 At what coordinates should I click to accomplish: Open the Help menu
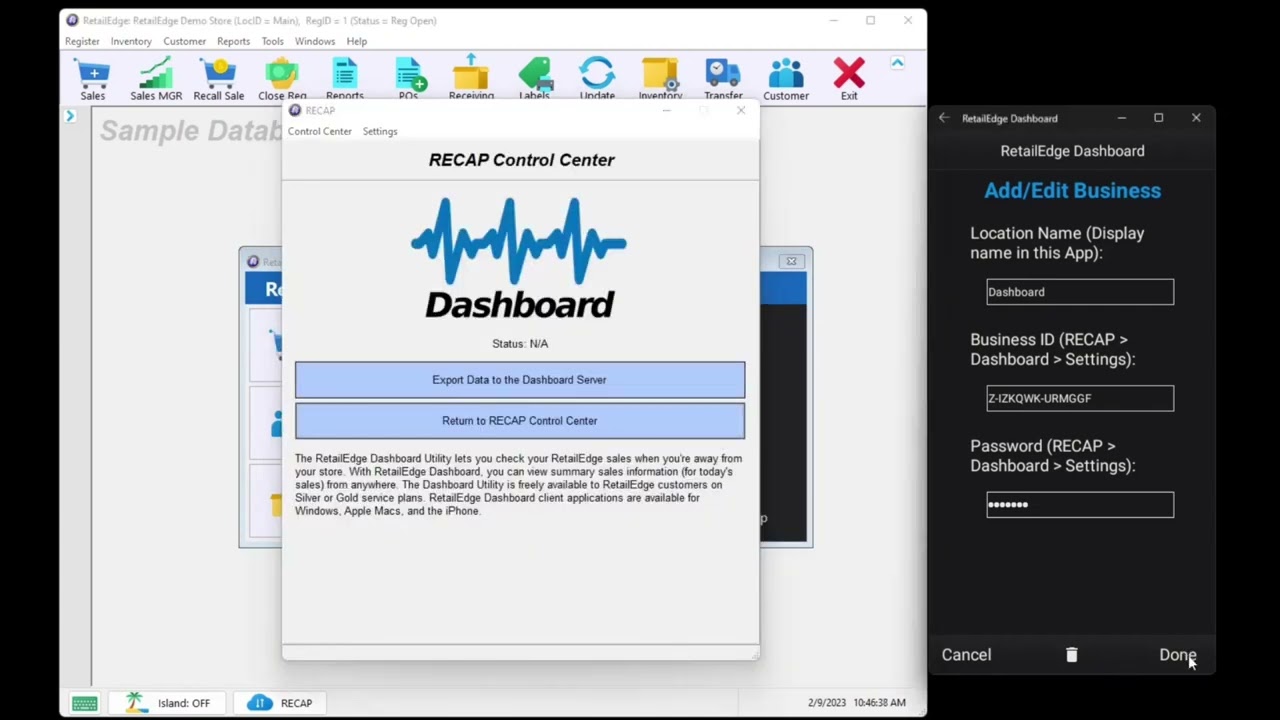coord(356,41)
